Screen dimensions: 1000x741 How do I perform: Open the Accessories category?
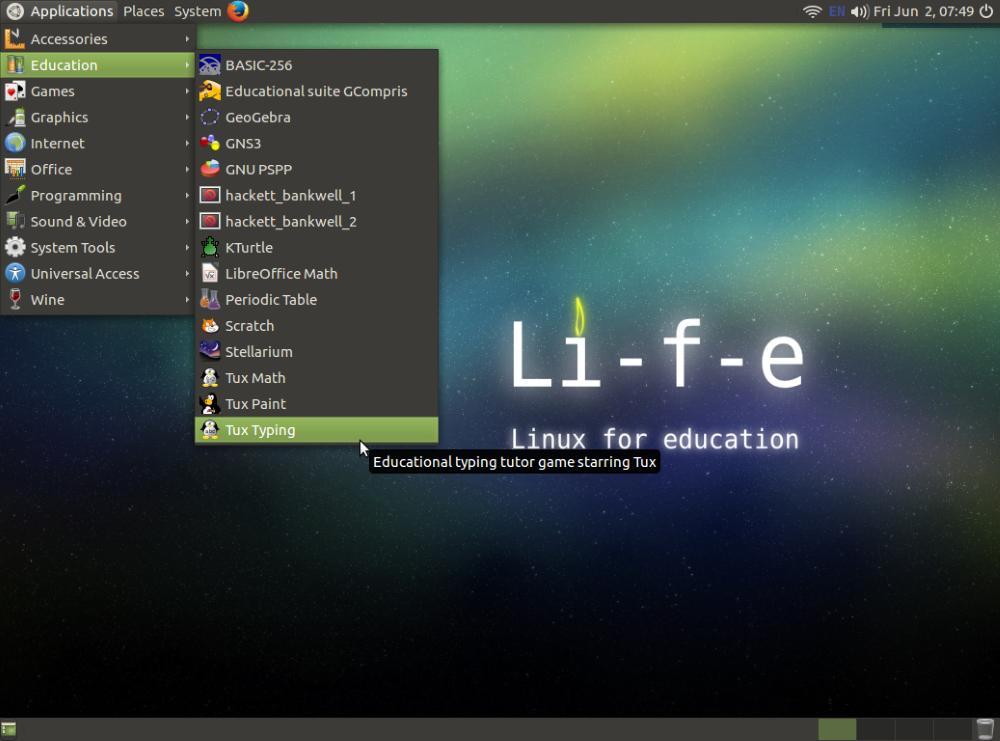(x=98, y=39)
